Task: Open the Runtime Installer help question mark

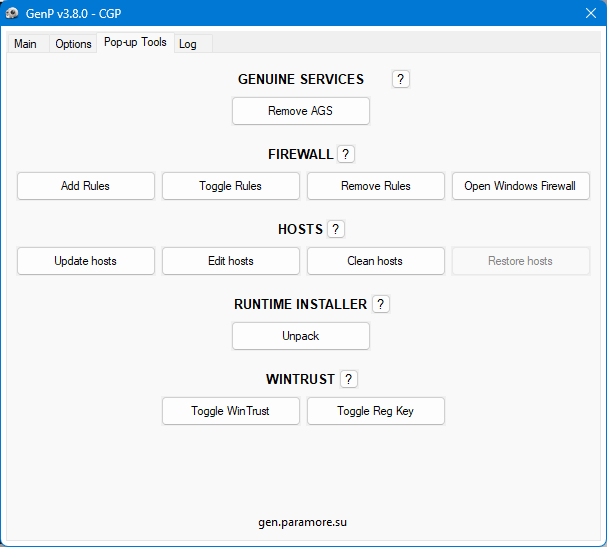Action: click(x=381, y=304)
